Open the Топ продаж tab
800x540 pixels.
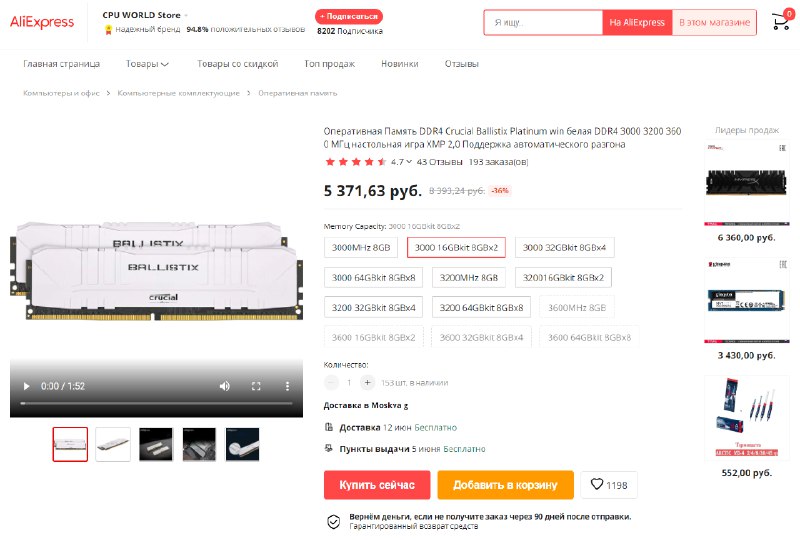point(329,64)
